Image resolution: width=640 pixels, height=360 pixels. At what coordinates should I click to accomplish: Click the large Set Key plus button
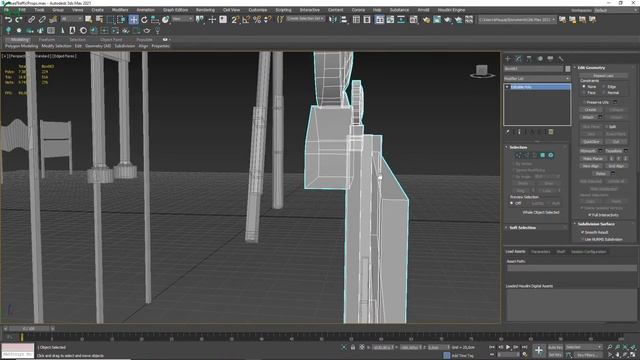click(539, 350)
